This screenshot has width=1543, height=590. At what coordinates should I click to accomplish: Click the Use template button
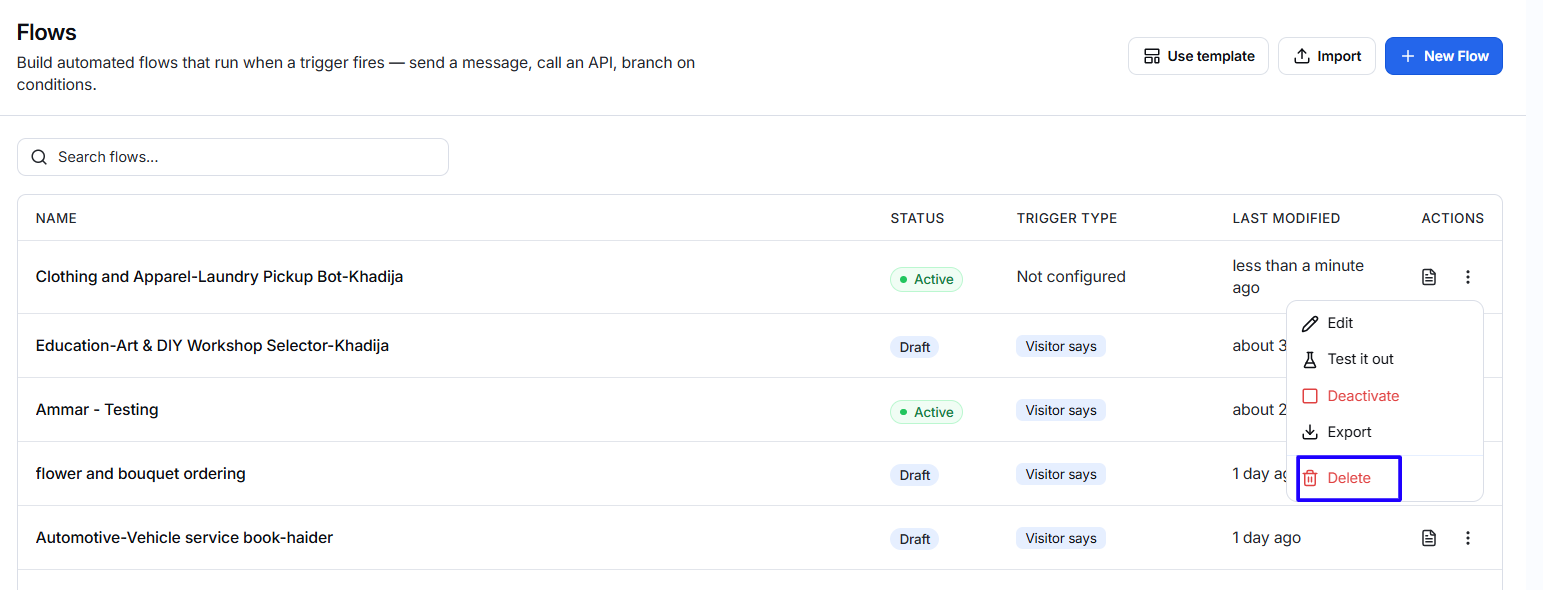[1198, 56]
